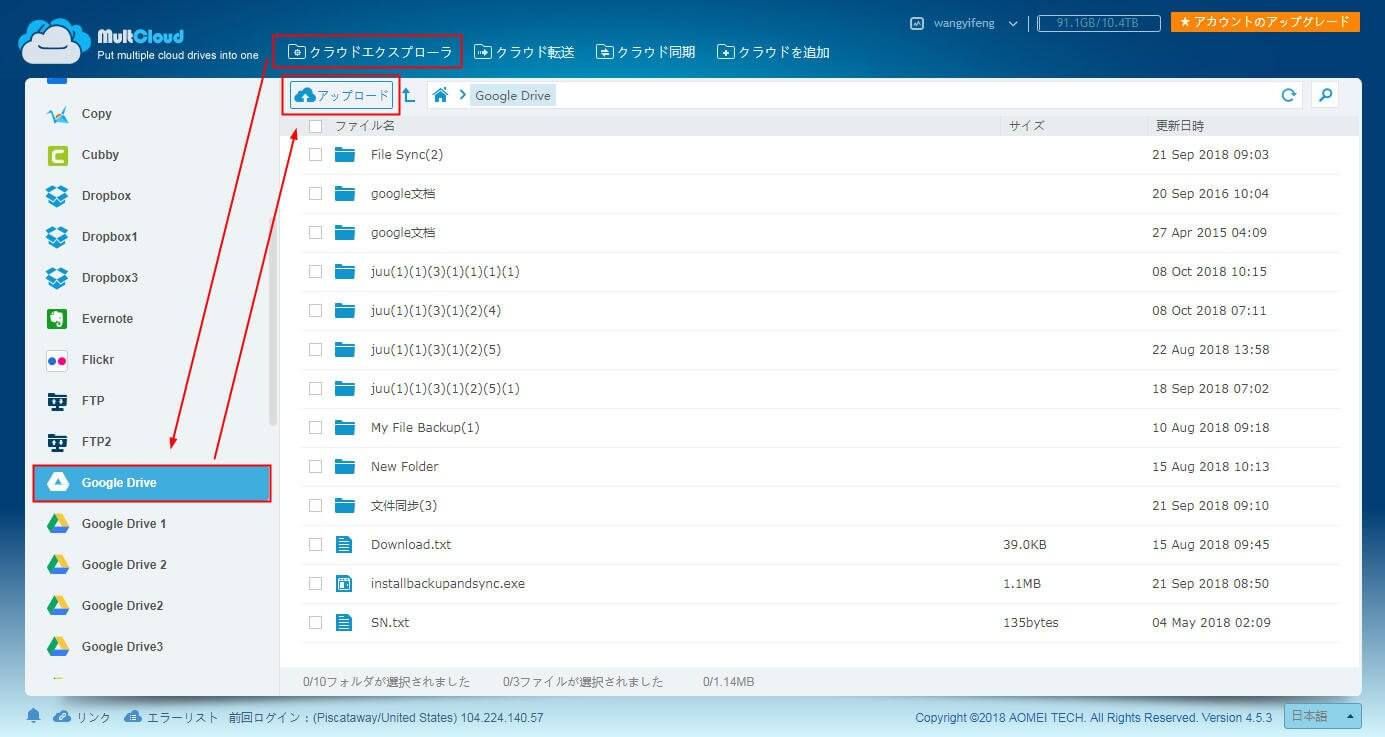
Task: Click the sidebar vertical scrollbar
Action: (273, 320)
